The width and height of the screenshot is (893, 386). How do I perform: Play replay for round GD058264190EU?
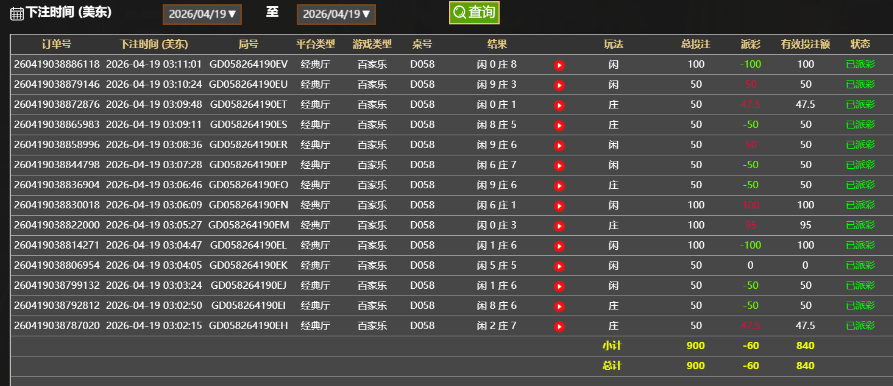click(559, 85)
